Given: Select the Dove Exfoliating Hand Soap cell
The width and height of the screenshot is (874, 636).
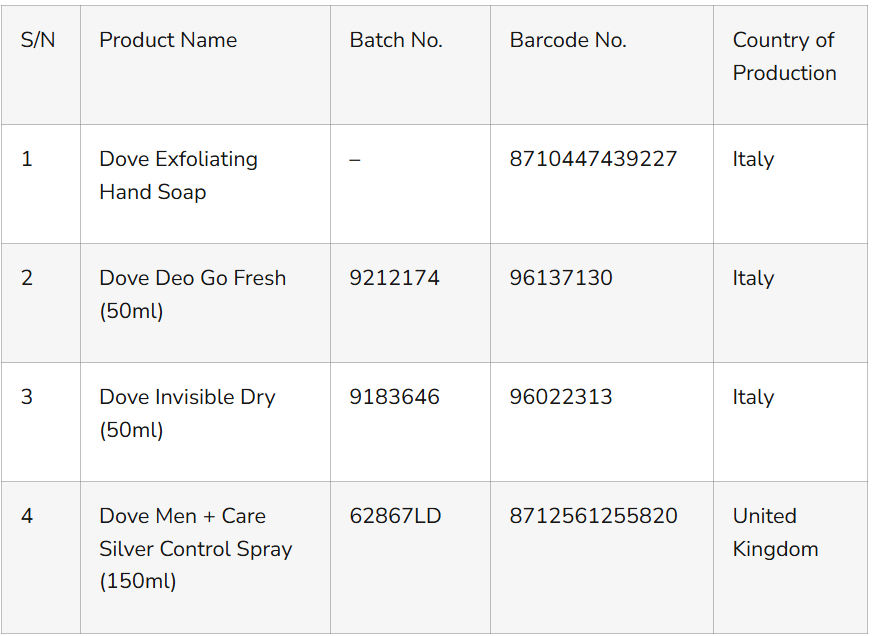Looking at the screenshot, I should 178,175.
